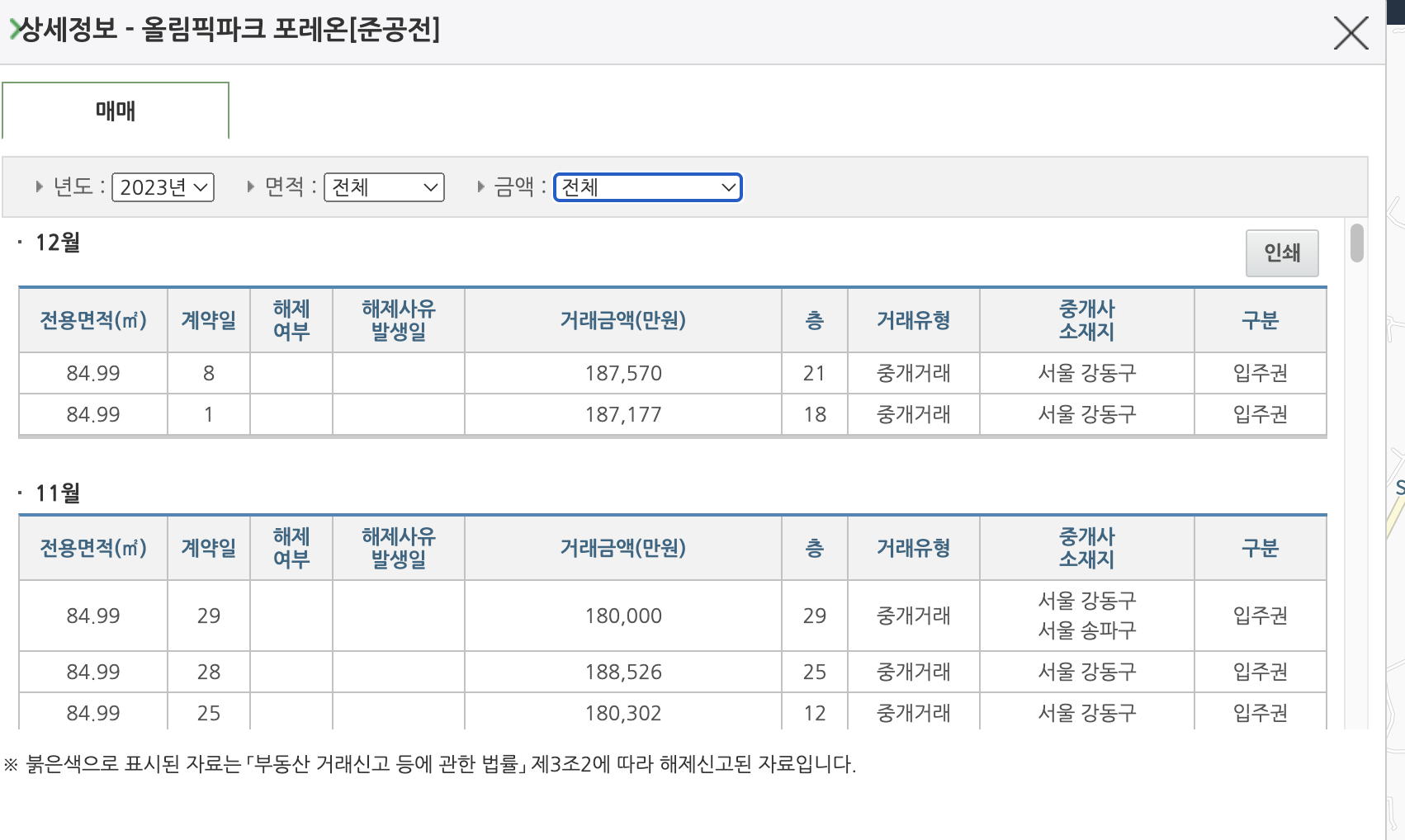Select the 입주권 label in the first row
The height and width of the screenshot is (840, 1405).
point(1261,373)
